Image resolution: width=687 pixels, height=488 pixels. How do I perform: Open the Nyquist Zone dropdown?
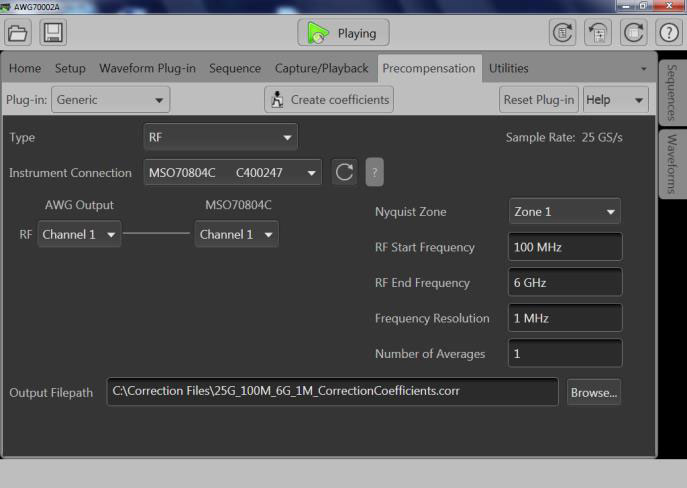click(564, 212)
